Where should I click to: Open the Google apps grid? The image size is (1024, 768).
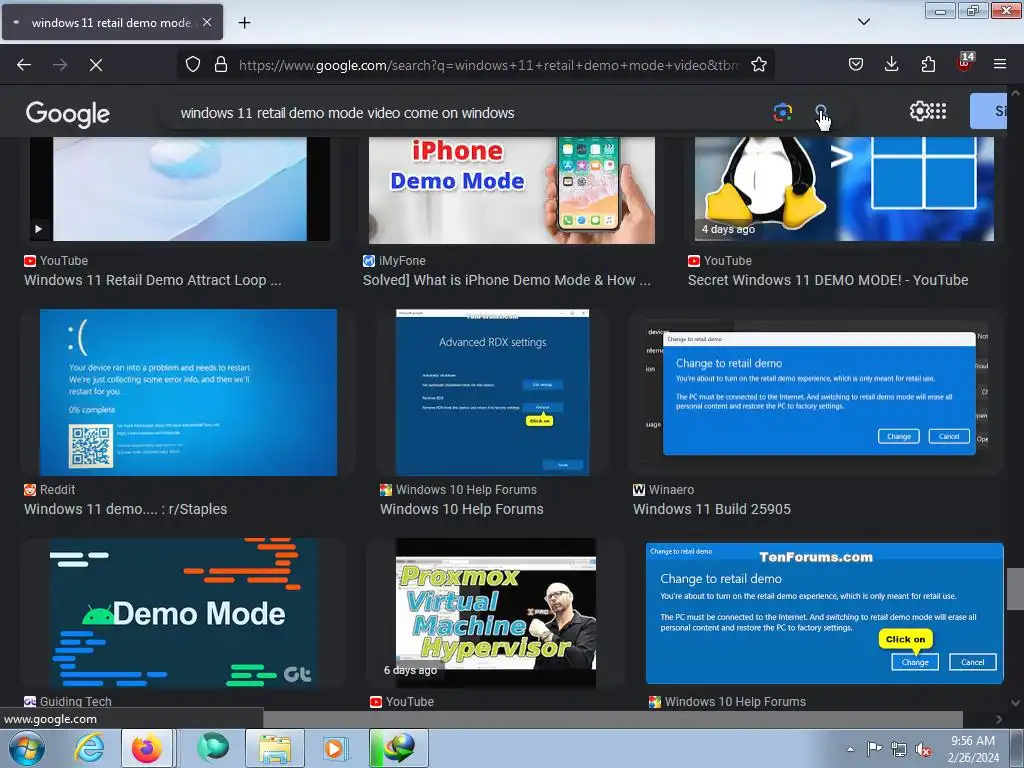(x=937, y=111)
